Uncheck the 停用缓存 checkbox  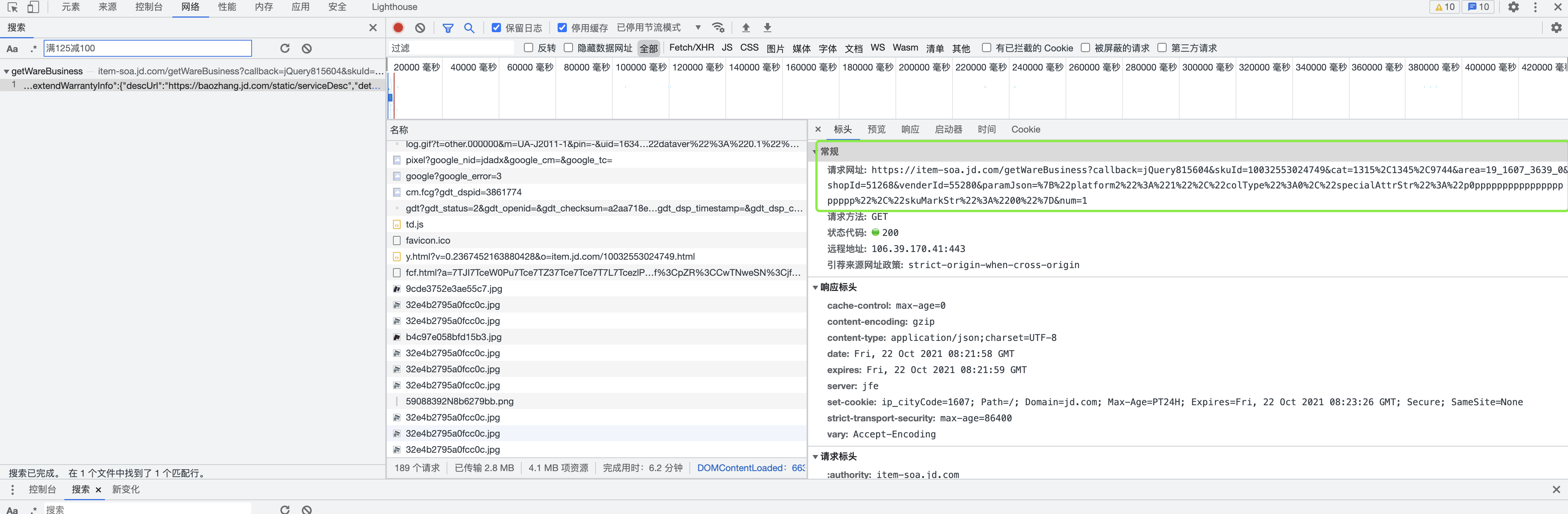pyautogui.click(x=562, y=28)
